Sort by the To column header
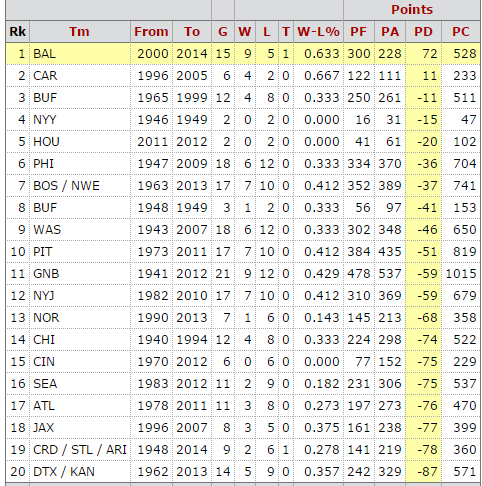482x486 pixels. pyautogui.click(x=192, y=32)
